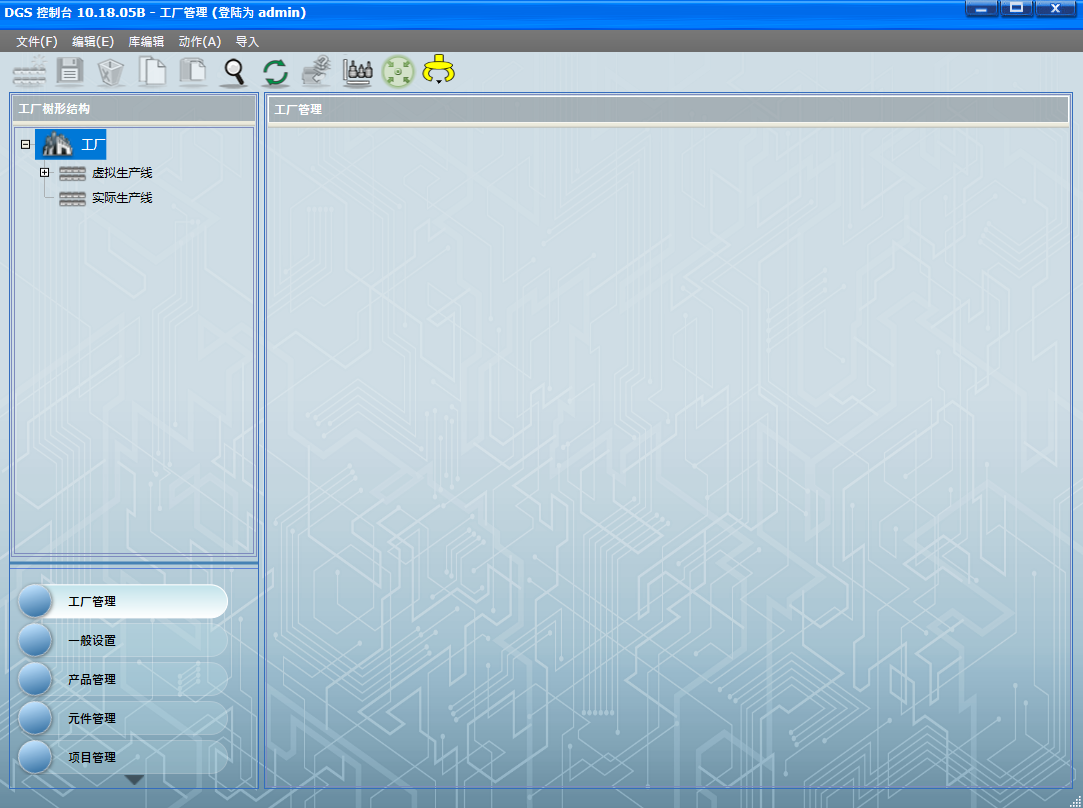
Task: Click the yellow robot gripper icon
Action: [x=438, y=71]
